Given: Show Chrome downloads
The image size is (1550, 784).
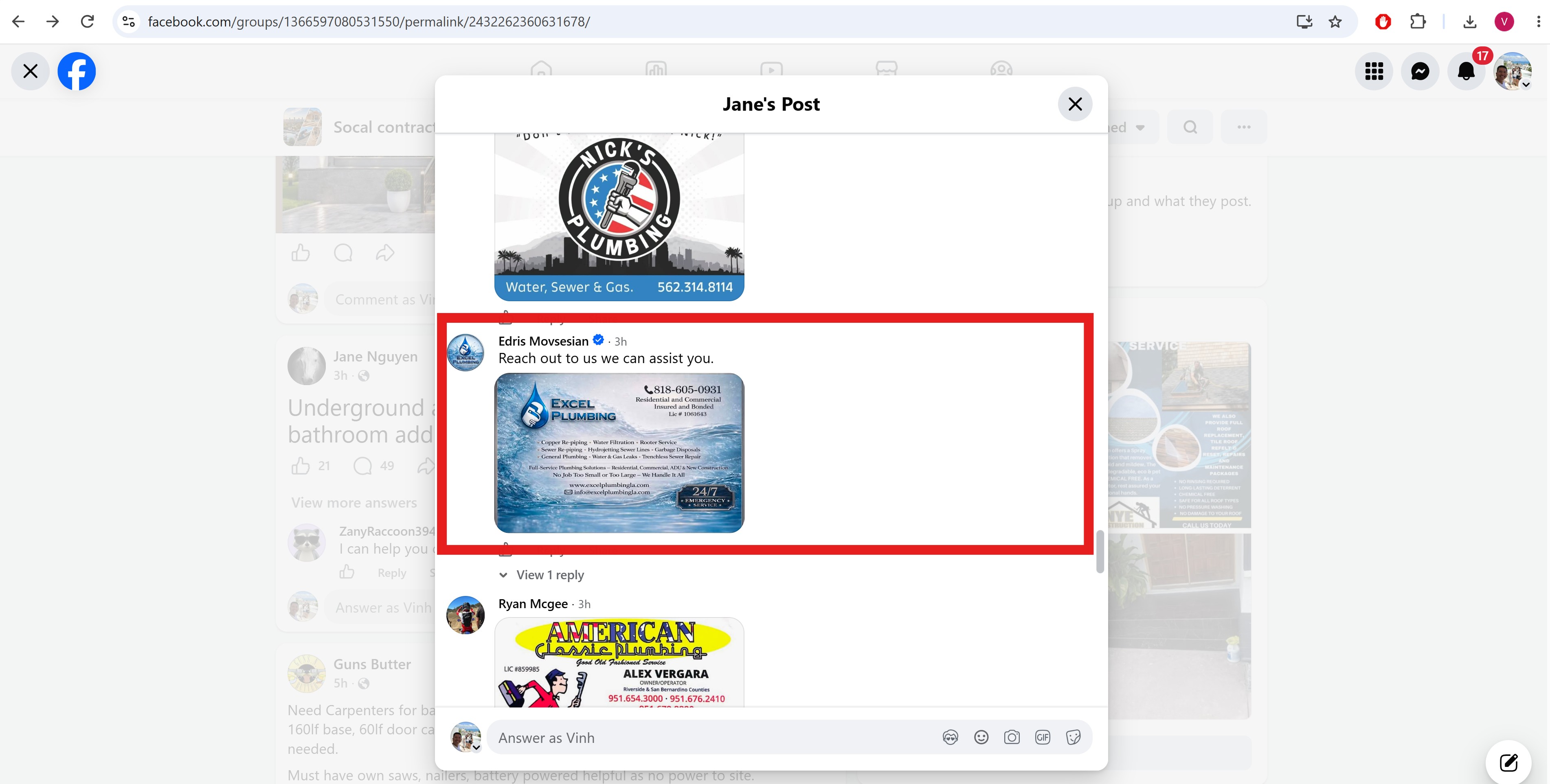Looking at the screenshot, I should 1469,22.
